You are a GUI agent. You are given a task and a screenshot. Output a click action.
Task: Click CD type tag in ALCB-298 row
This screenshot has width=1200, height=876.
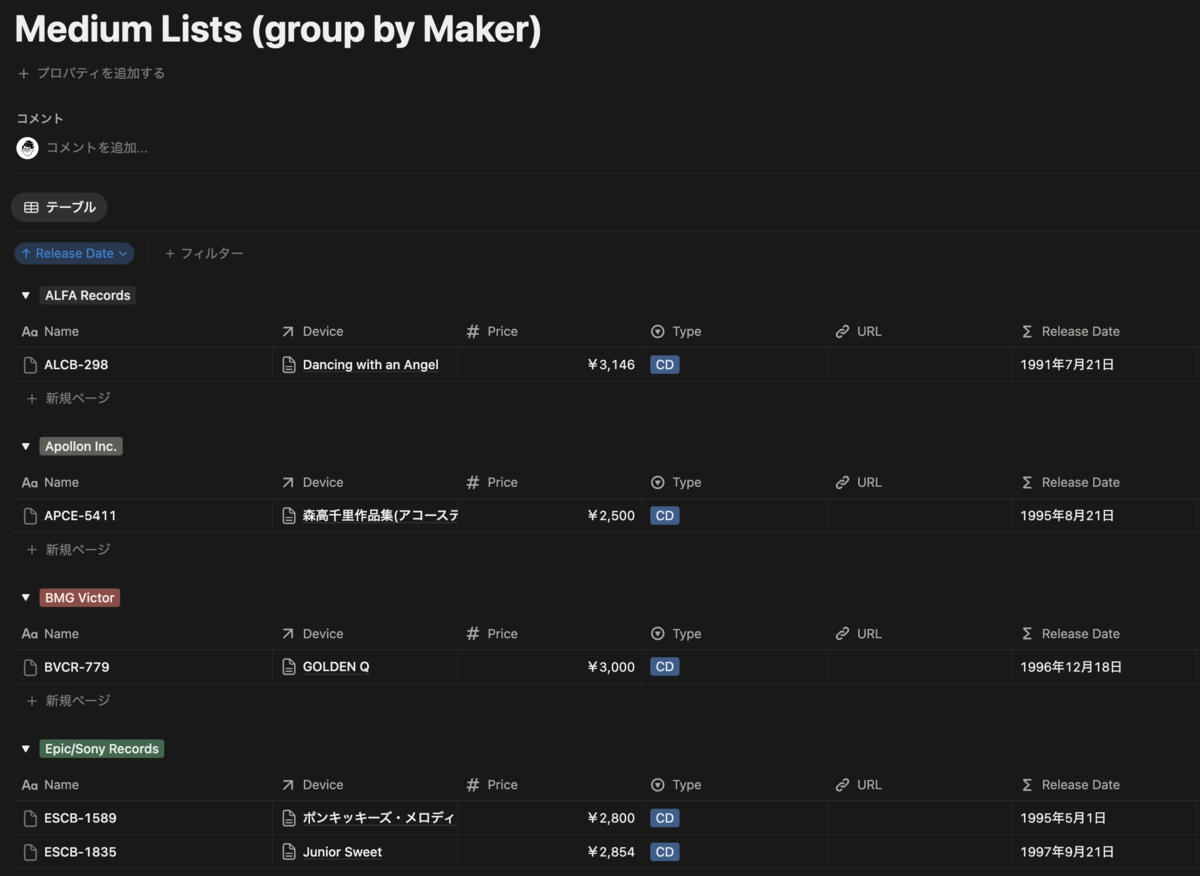pyautogui.click(x=665, y=365)
